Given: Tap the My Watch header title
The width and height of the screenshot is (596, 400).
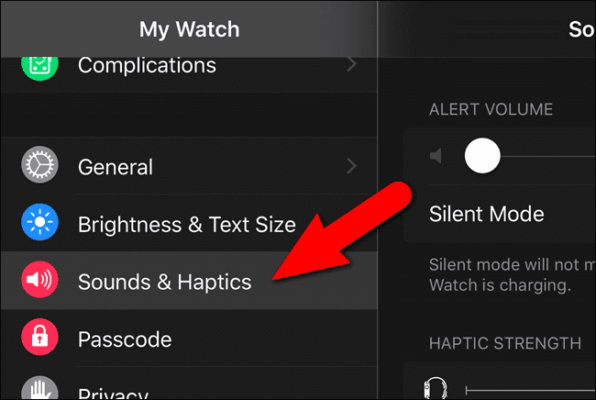Looking at the screenshot, I should click(x=189, y=29).
